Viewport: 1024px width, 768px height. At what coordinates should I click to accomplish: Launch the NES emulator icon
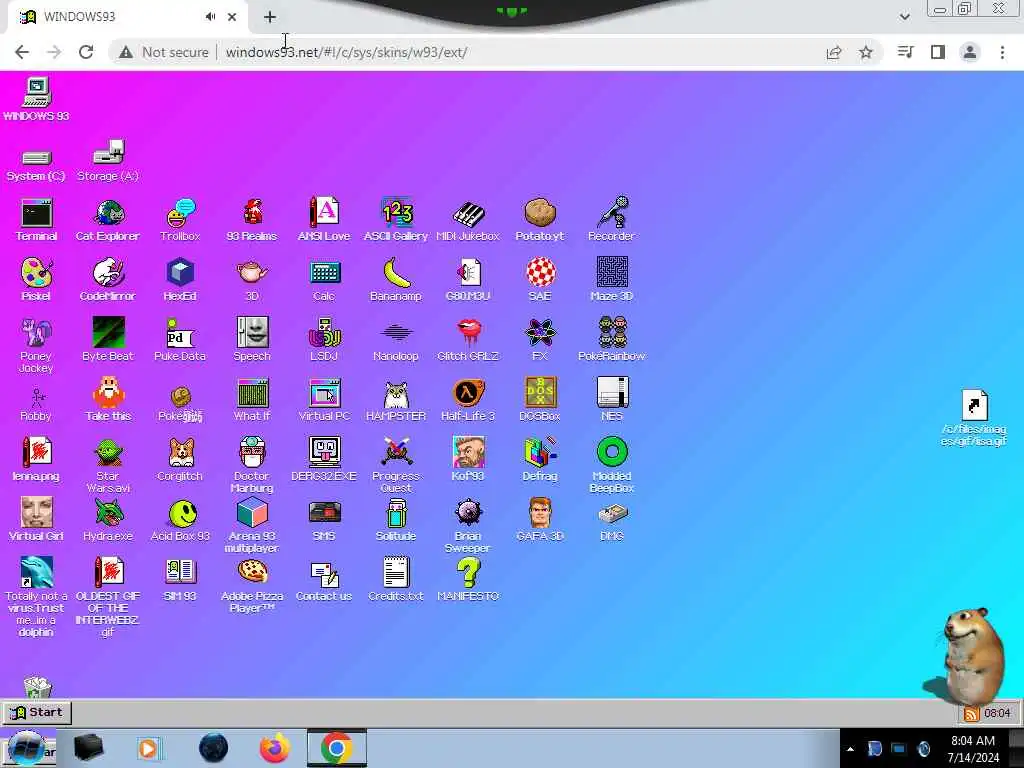[x=612, y=393]
